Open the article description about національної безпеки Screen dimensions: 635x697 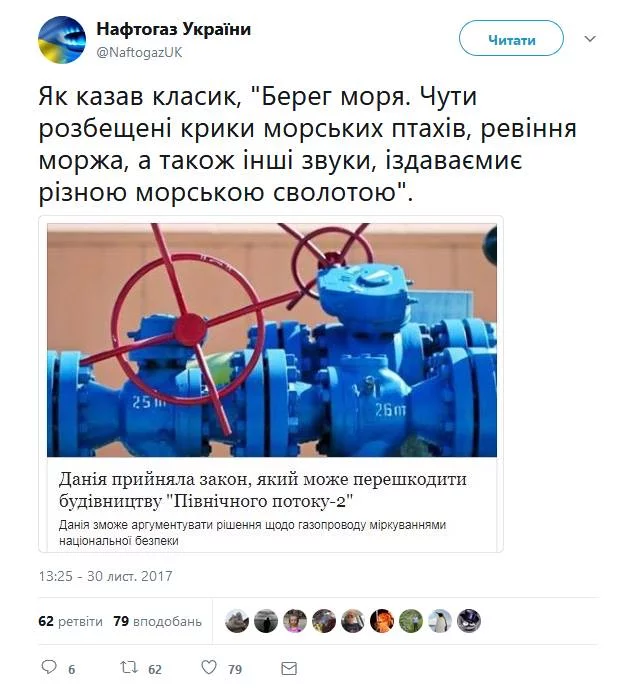point(252,533)
